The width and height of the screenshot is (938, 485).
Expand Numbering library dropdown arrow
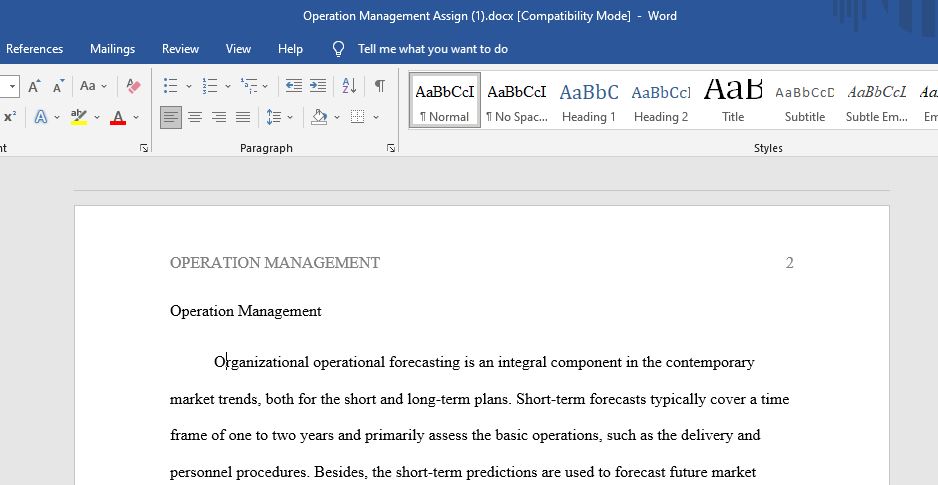(228, 86)
